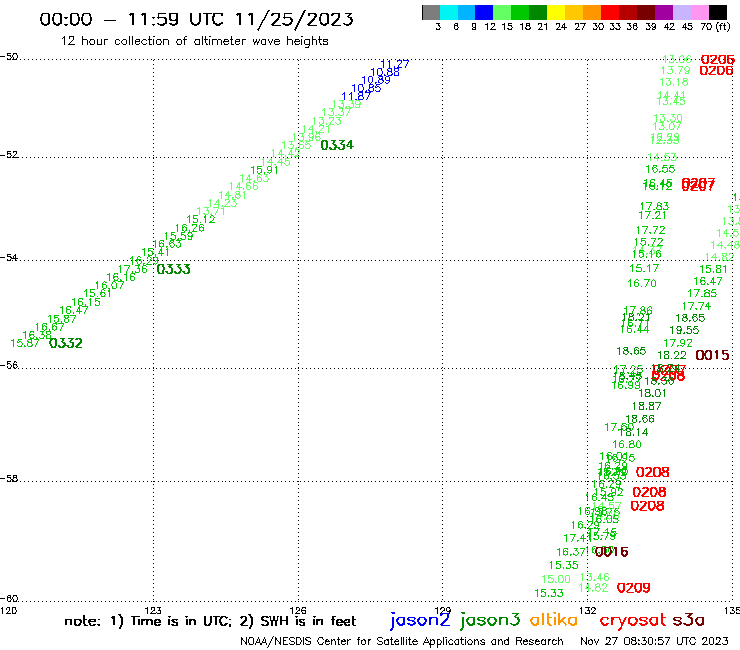The width and height of the screenshot is (740, 650).
Task: Click the wave height value 17.92
Action: pyautogui.click(x=678, y=343)
